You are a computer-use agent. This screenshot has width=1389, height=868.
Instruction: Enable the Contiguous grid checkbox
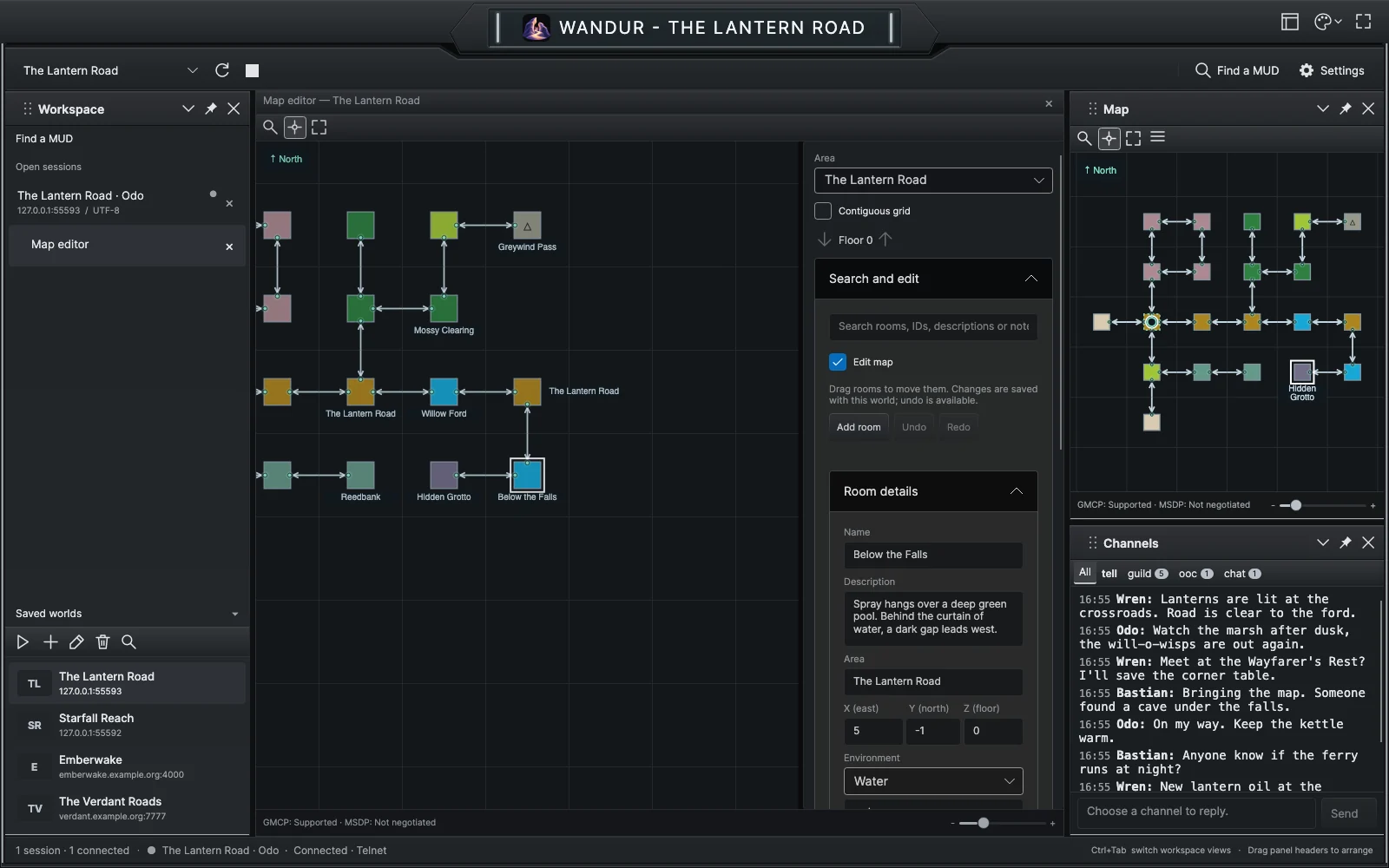(823, 211)
